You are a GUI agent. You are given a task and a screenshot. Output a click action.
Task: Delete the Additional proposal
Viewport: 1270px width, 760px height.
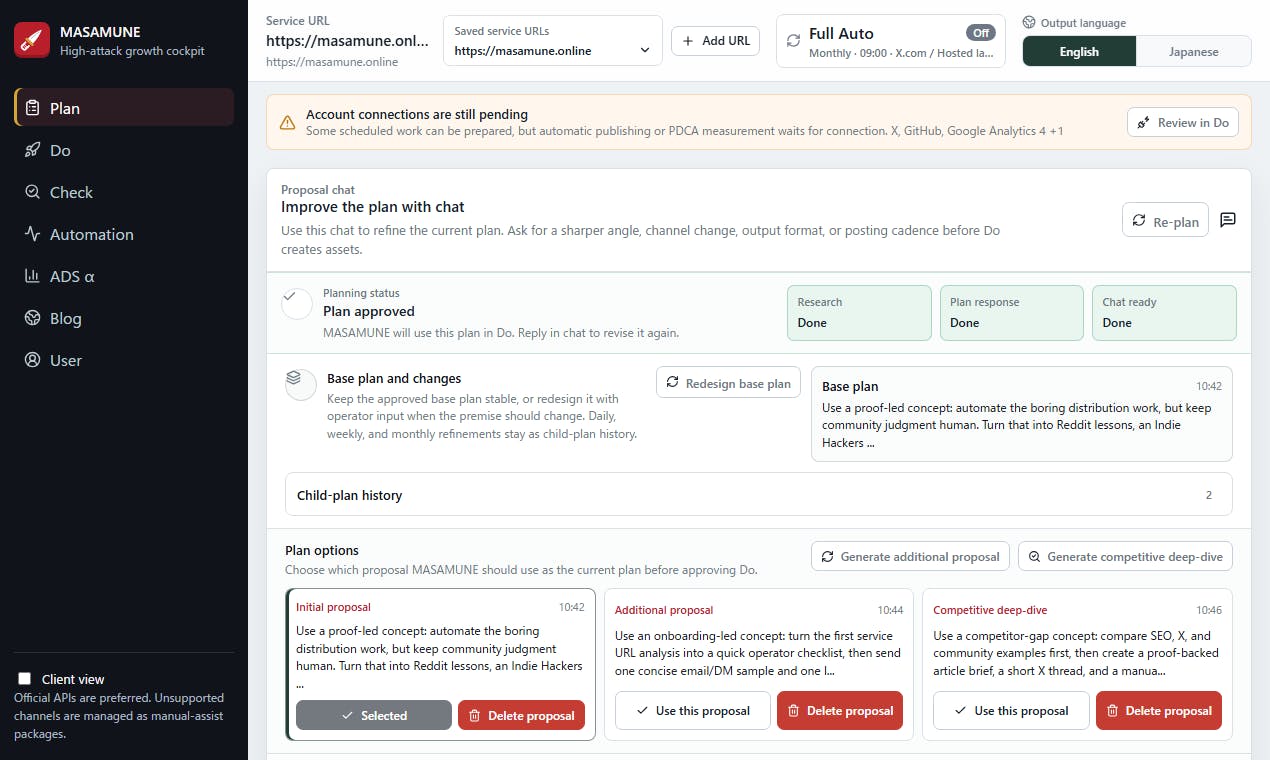[x=840, y=710]
